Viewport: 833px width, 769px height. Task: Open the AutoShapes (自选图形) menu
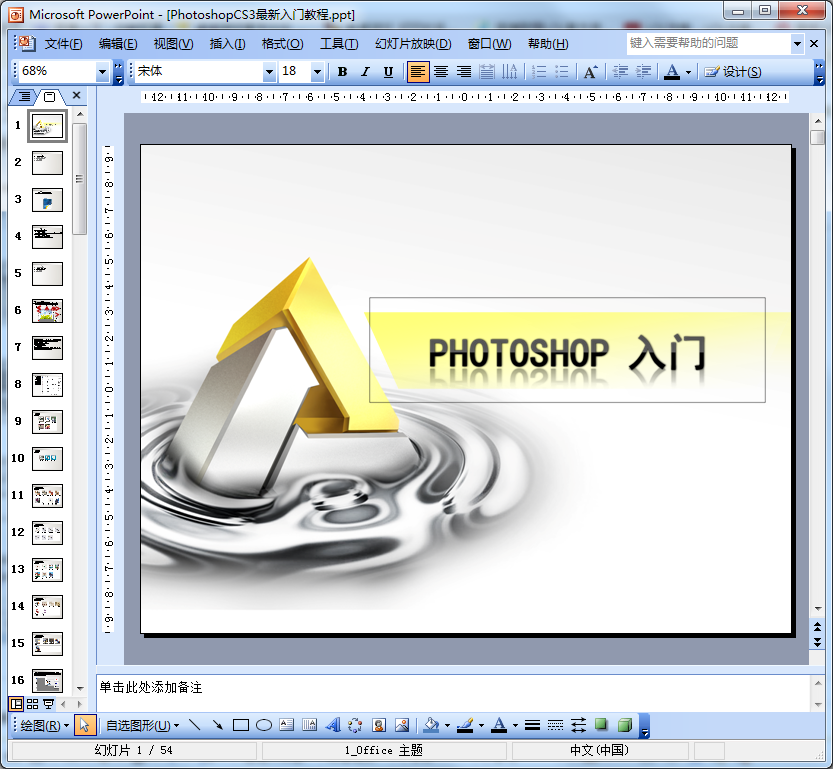pyautogui.click(x=142, y=725)
